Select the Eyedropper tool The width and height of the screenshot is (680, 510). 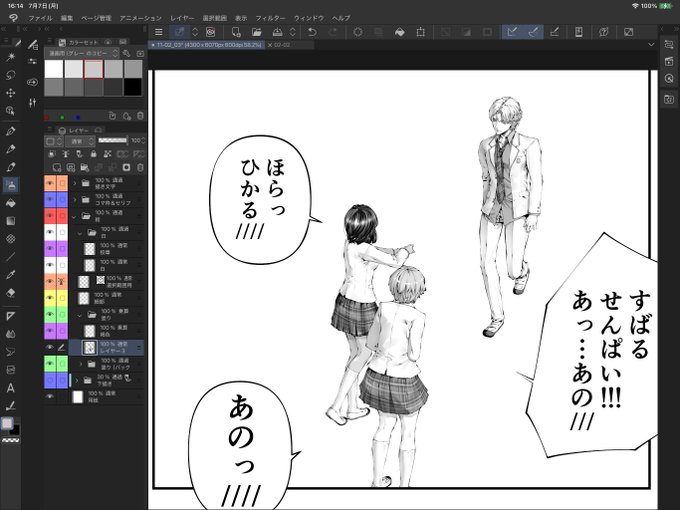click(10, 275)
